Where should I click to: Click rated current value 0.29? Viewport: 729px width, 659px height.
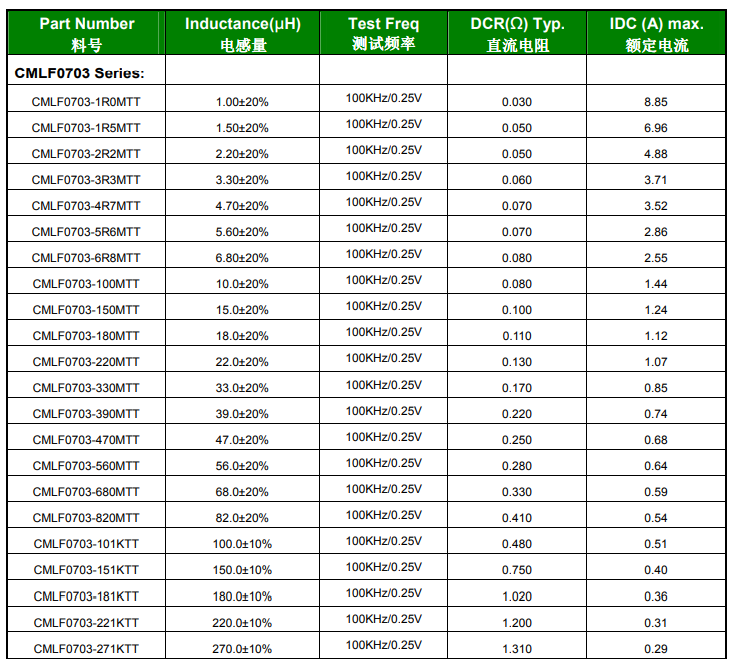click(656, 649)
